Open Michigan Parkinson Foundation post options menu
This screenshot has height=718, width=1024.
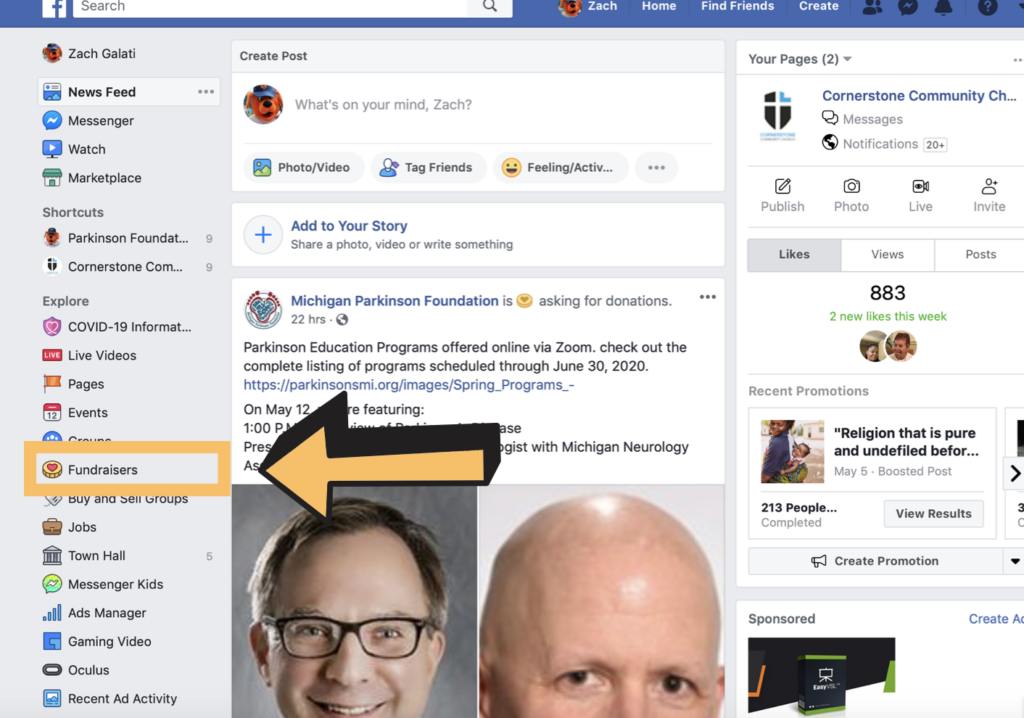coord(708,297)
